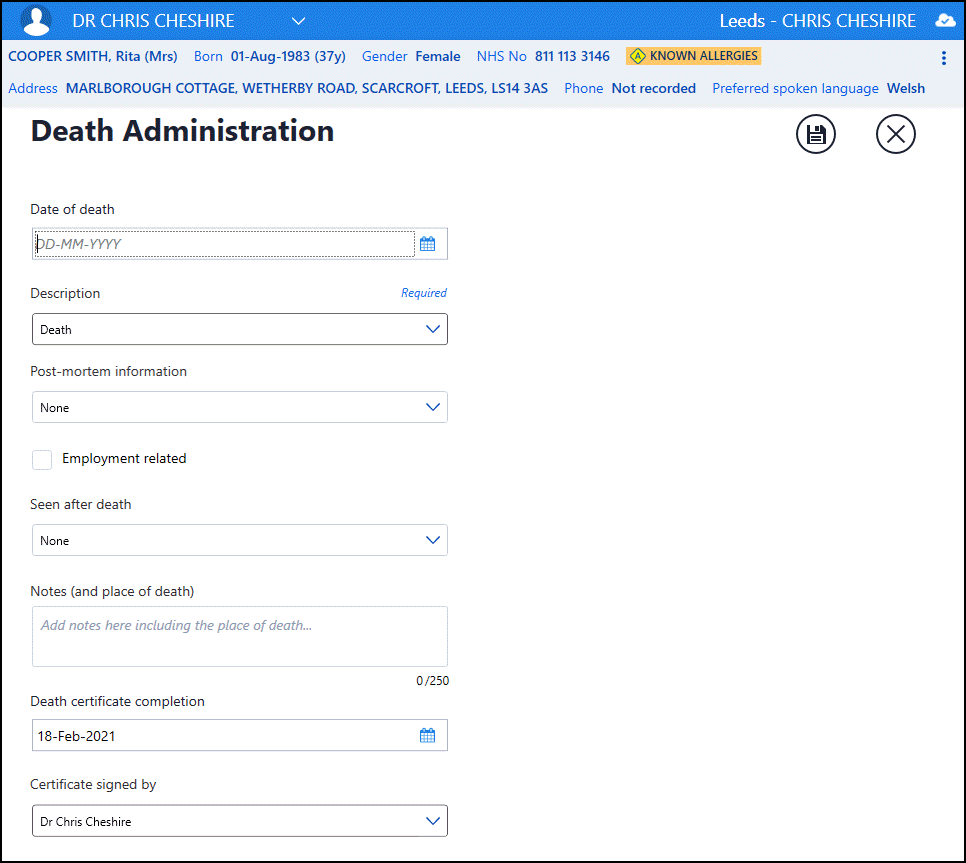The image size is (966, 863).
Task: Click the user avatar icon
Action: click(36, 21)
